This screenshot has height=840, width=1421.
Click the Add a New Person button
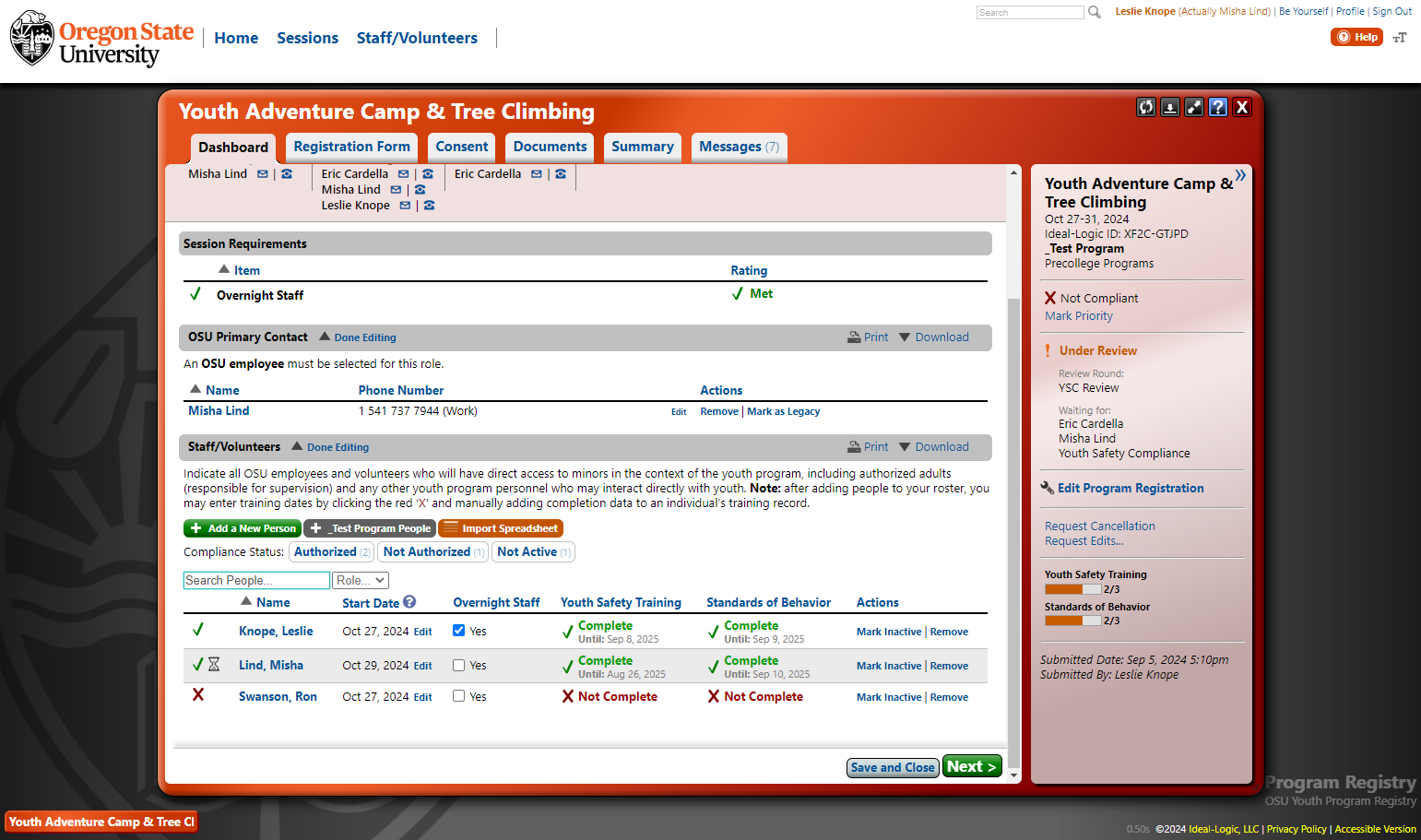tap(243, 528)
